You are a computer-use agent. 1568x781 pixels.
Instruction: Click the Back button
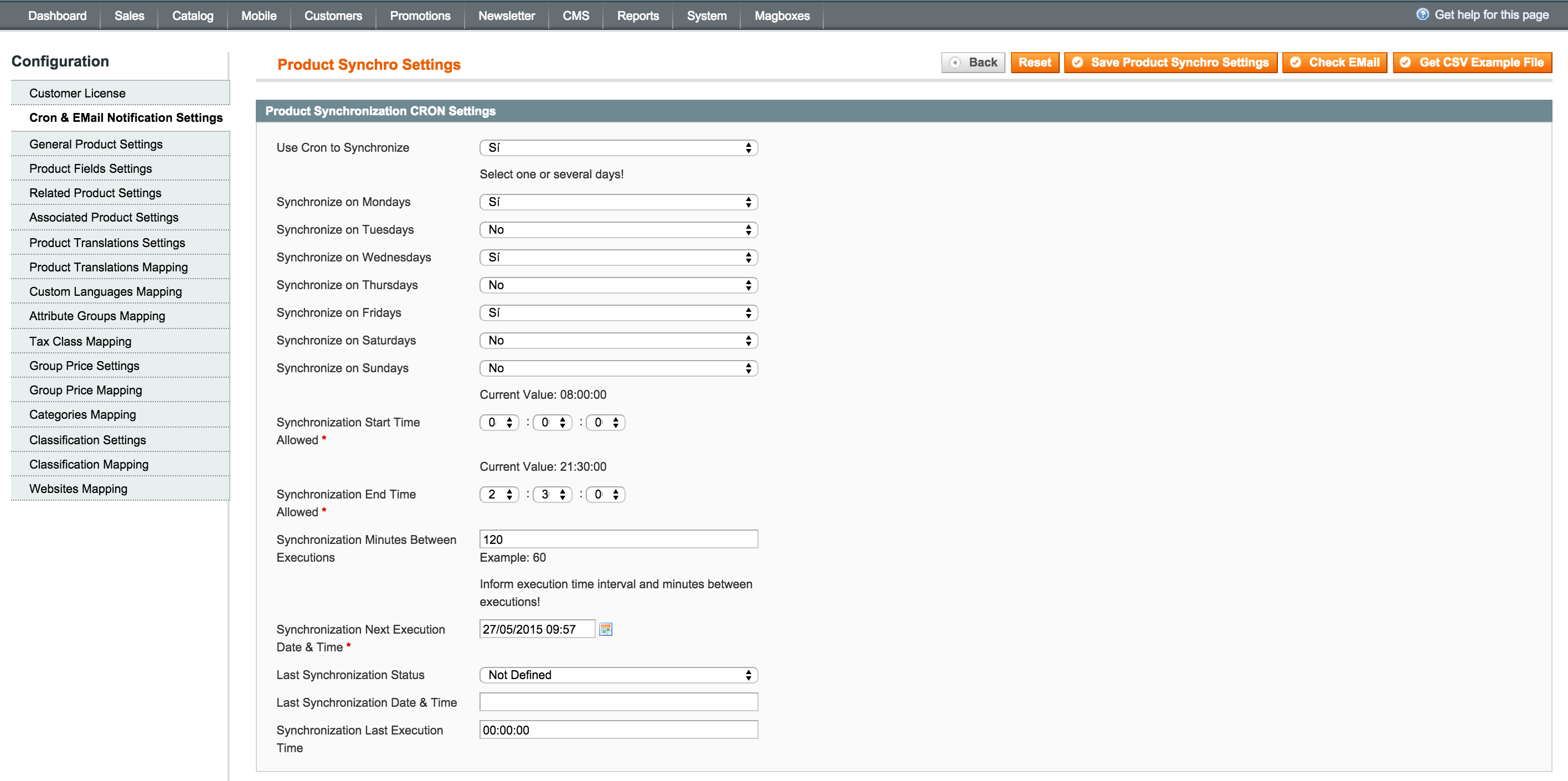[x=973, y=62]
